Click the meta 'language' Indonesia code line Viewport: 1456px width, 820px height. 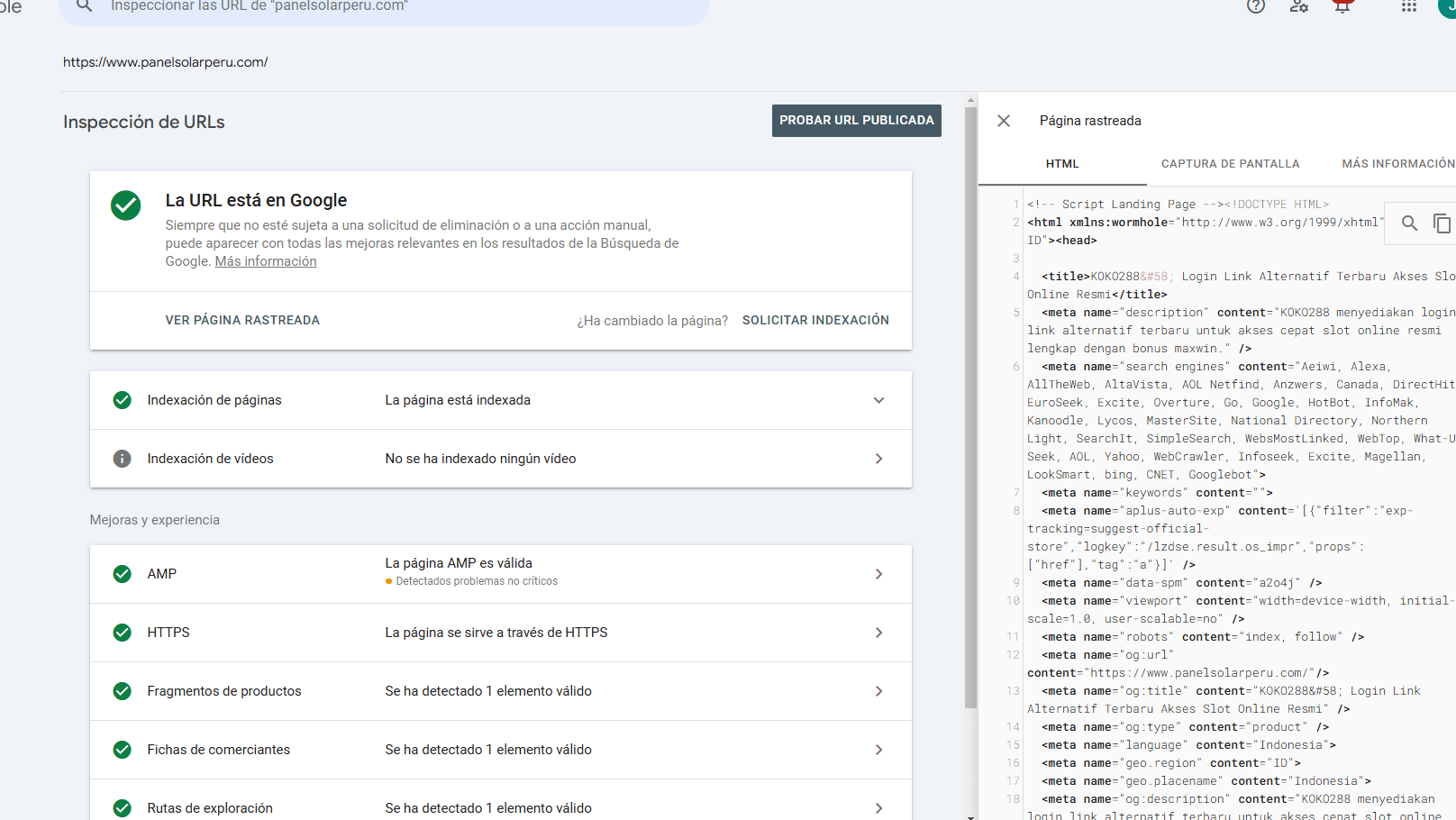[x=1189, y=745]
